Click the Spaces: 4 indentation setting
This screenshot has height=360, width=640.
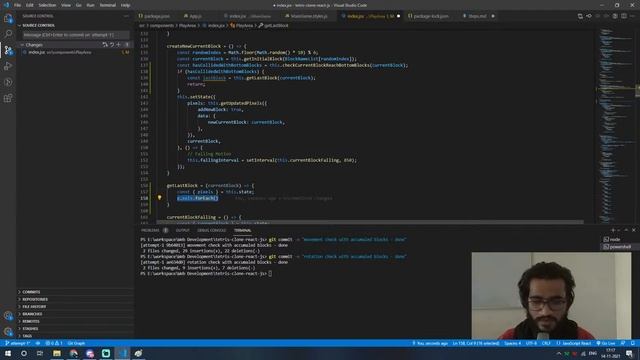click(512, 343)
